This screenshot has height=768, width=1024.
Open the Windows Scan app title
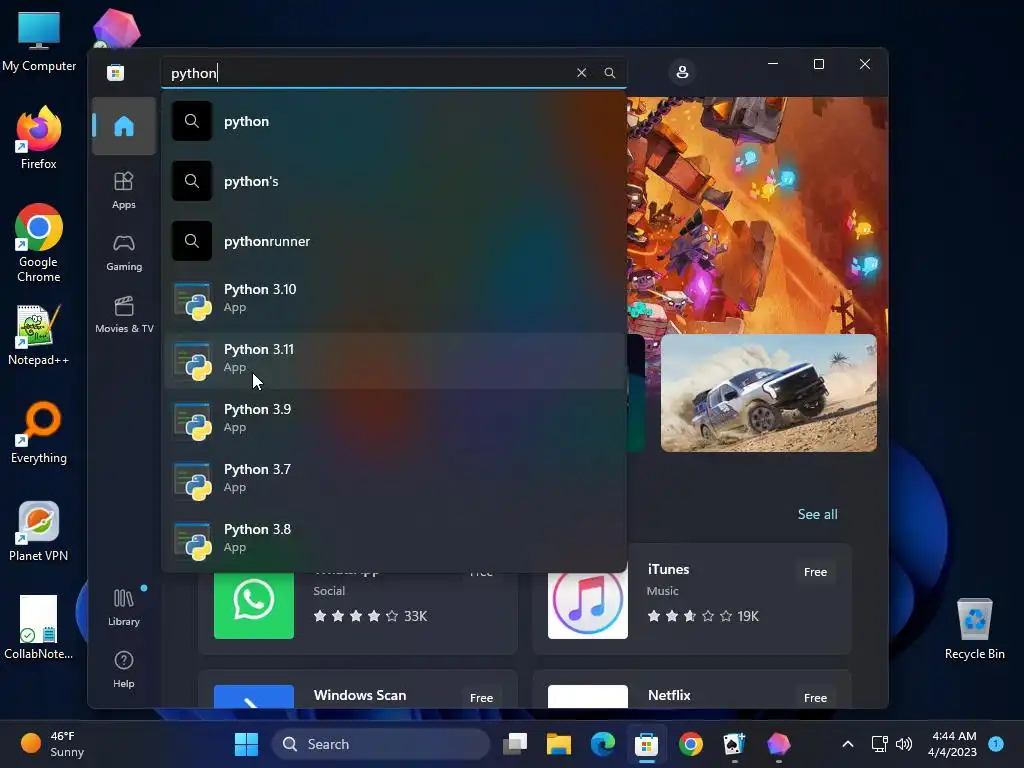point(360,695)
